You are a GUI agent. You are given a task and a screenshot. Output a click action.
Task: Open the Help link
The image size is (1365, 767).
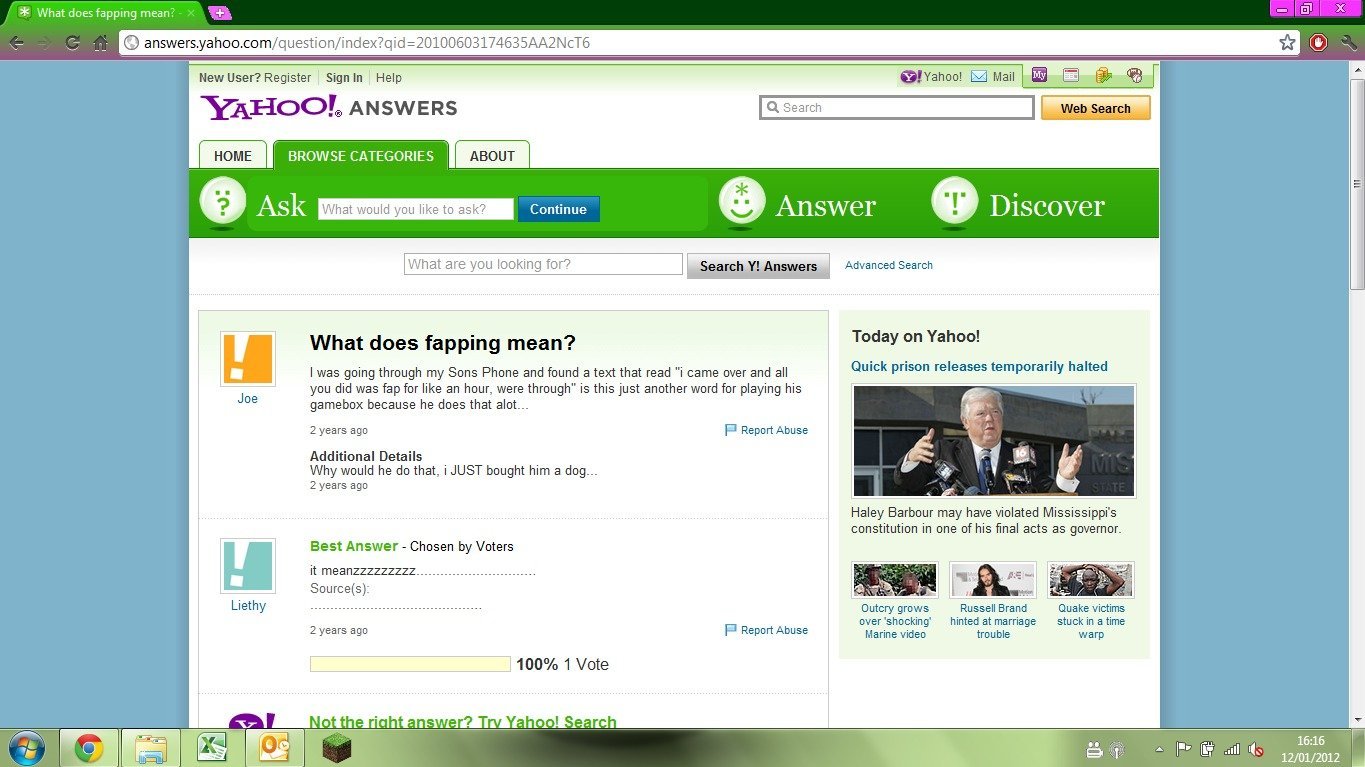tap(389, 77)
